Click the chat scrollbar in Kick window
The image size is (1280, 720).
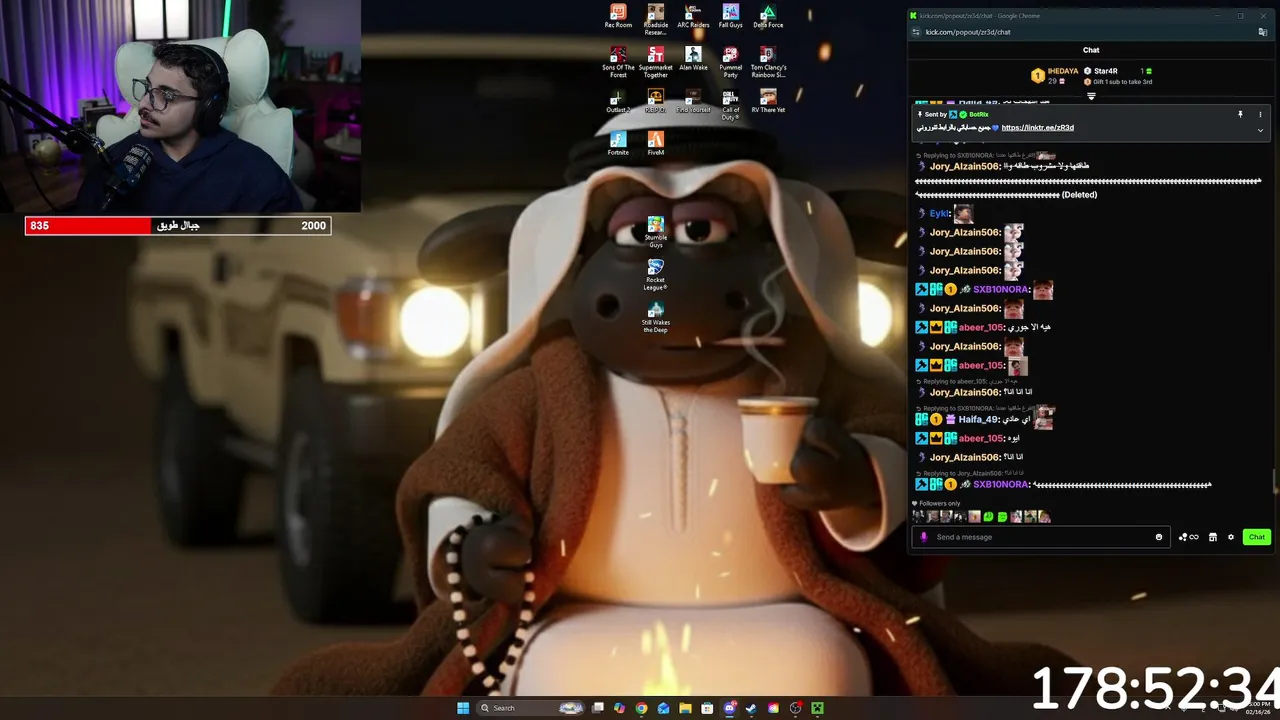click(1274, 482)
